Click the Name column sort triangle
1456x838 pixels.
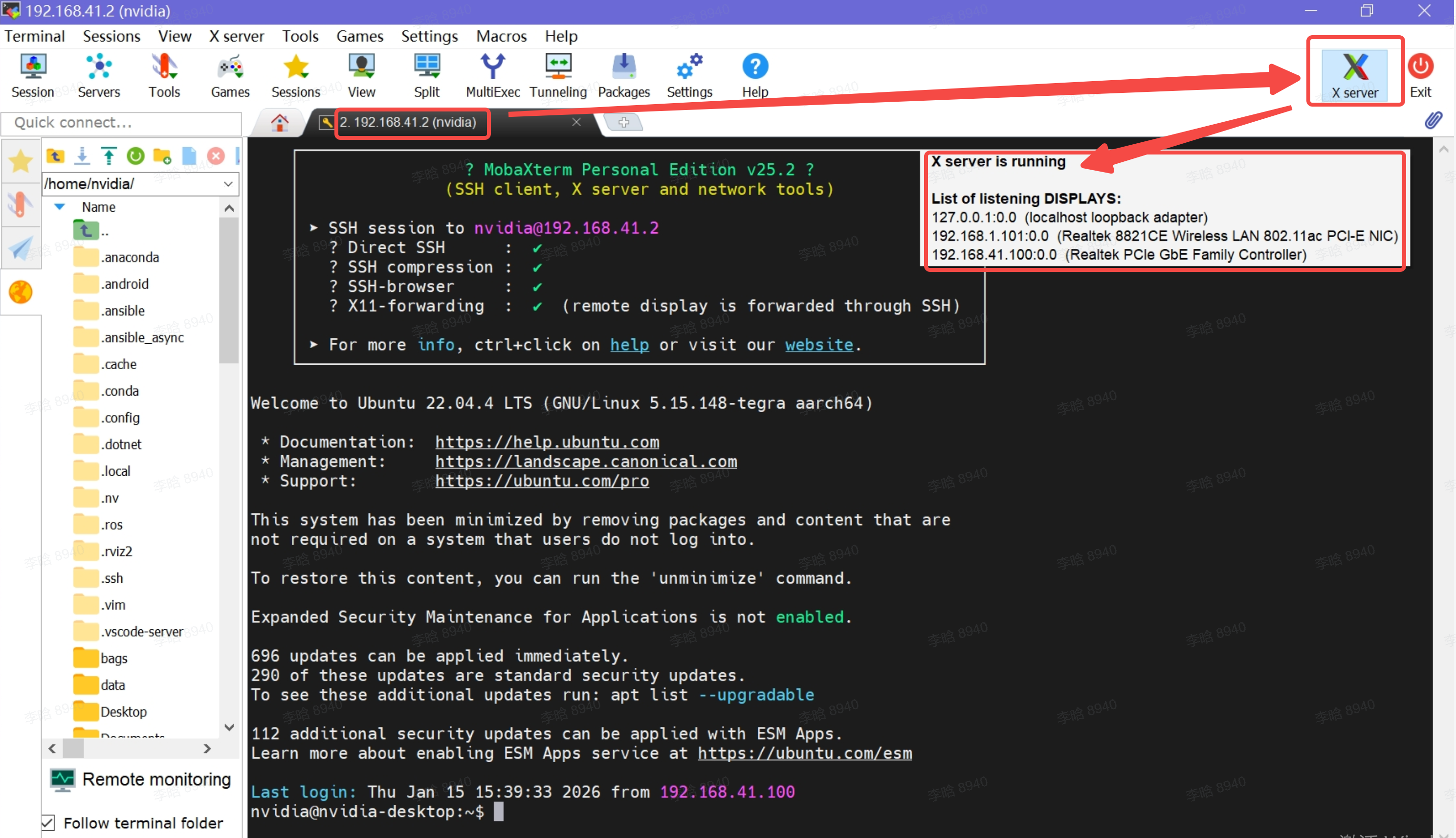coord(59,207)
